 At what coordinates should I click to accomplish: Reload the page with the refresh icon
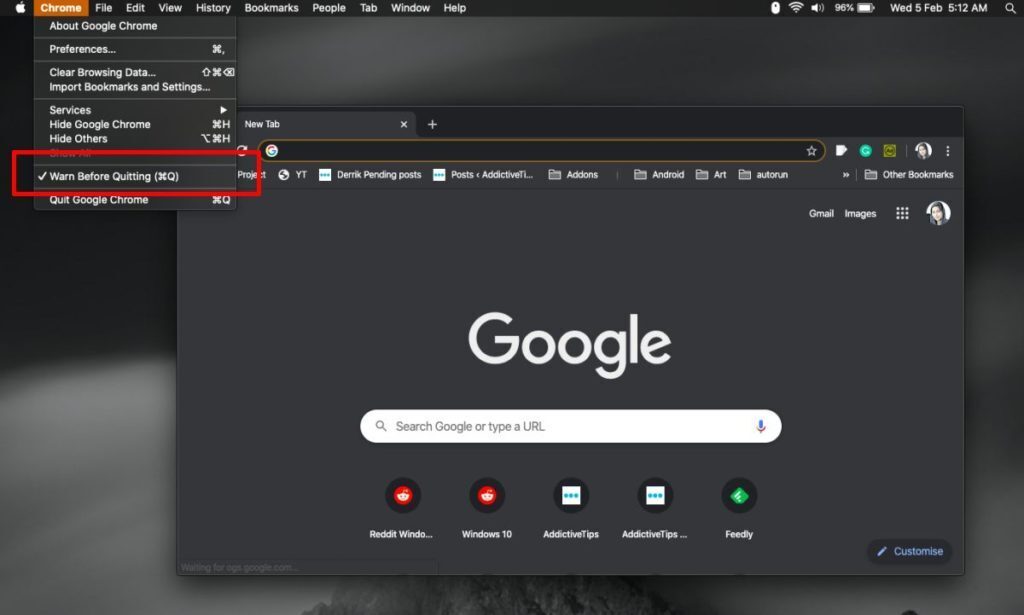(241, 151)
